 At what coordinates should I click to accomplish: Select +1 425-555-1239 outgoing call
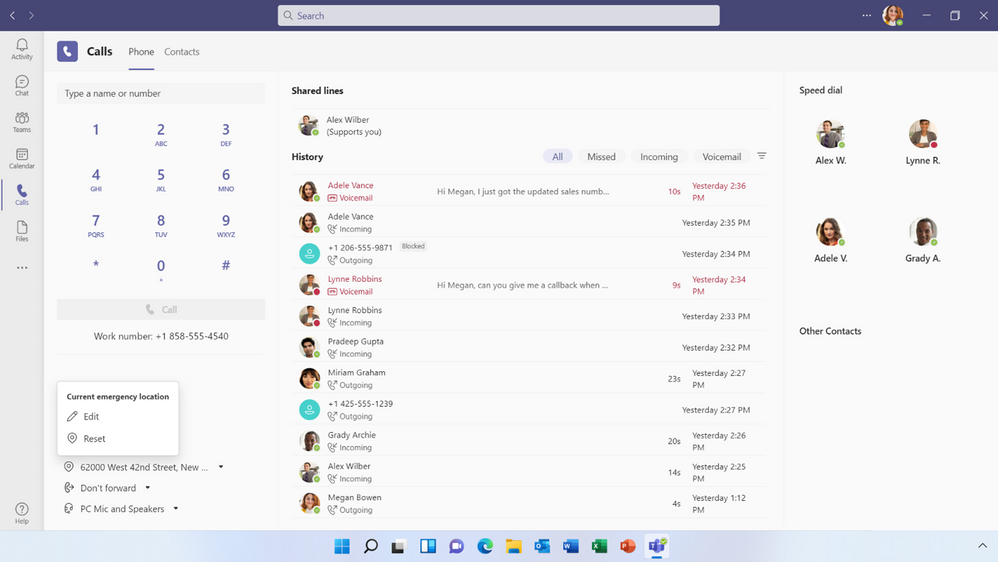530,409
